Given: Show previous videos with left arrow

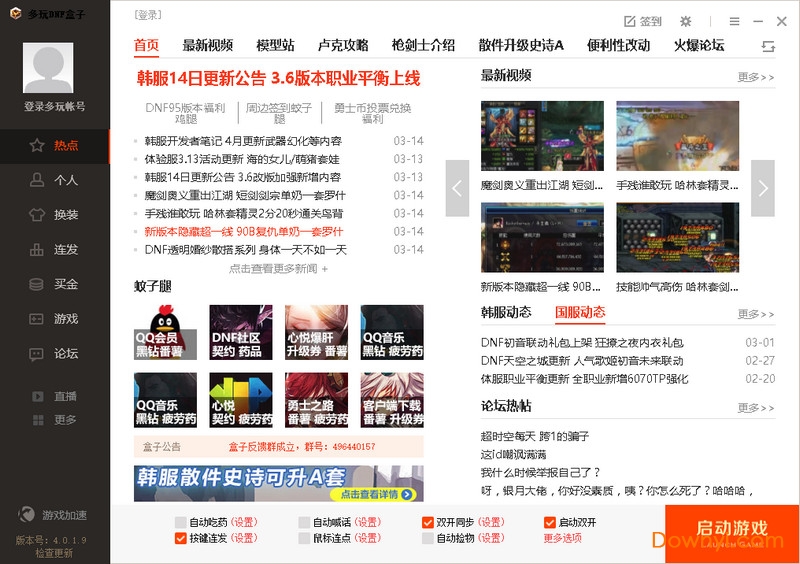Looking at the screenshot, I should pyautogui.click(x=457, y=188).
